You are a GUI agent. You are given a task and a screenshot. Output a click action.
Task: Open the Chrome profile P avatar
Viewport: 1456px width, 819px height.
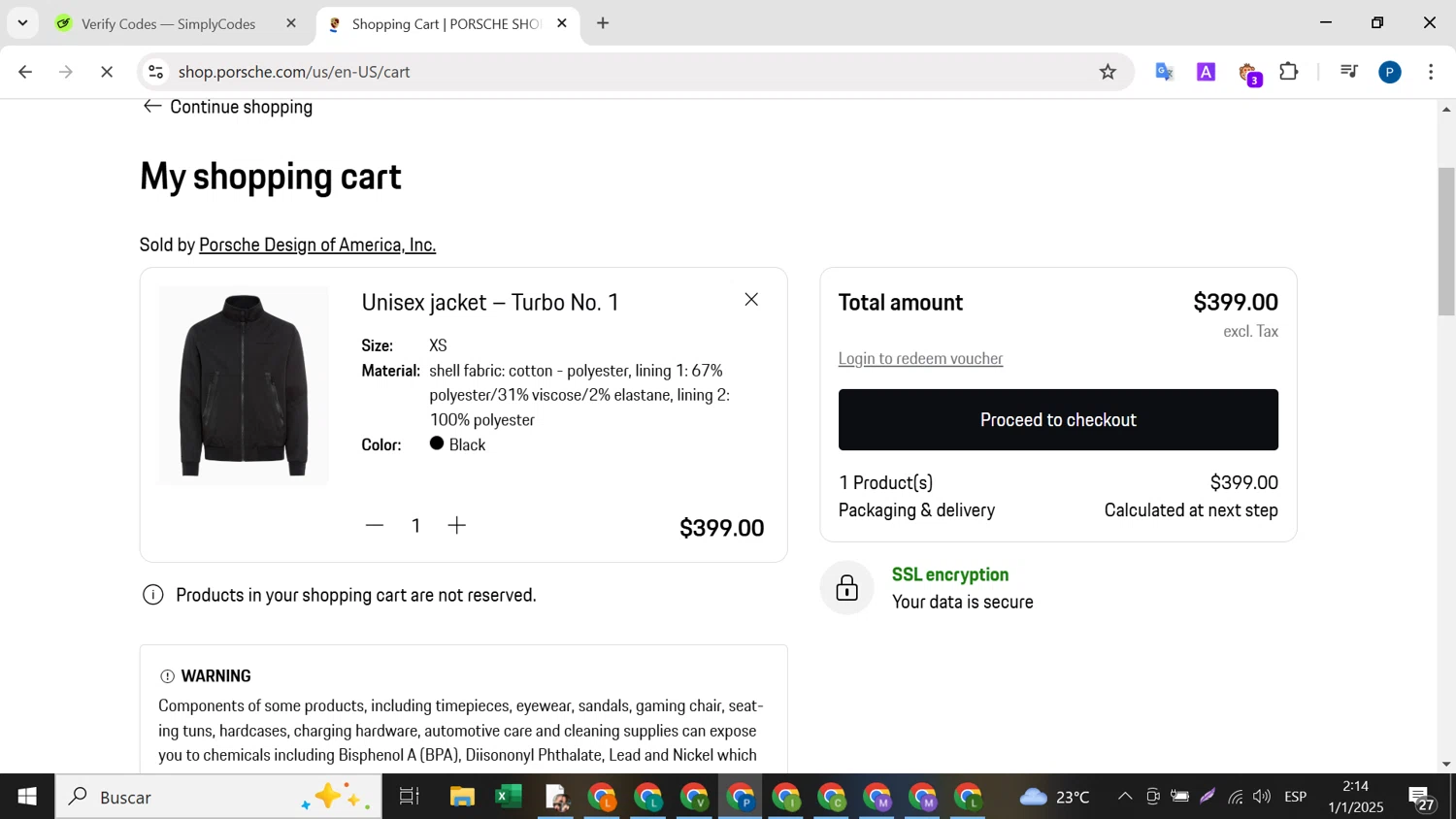tap(1390, 72)
